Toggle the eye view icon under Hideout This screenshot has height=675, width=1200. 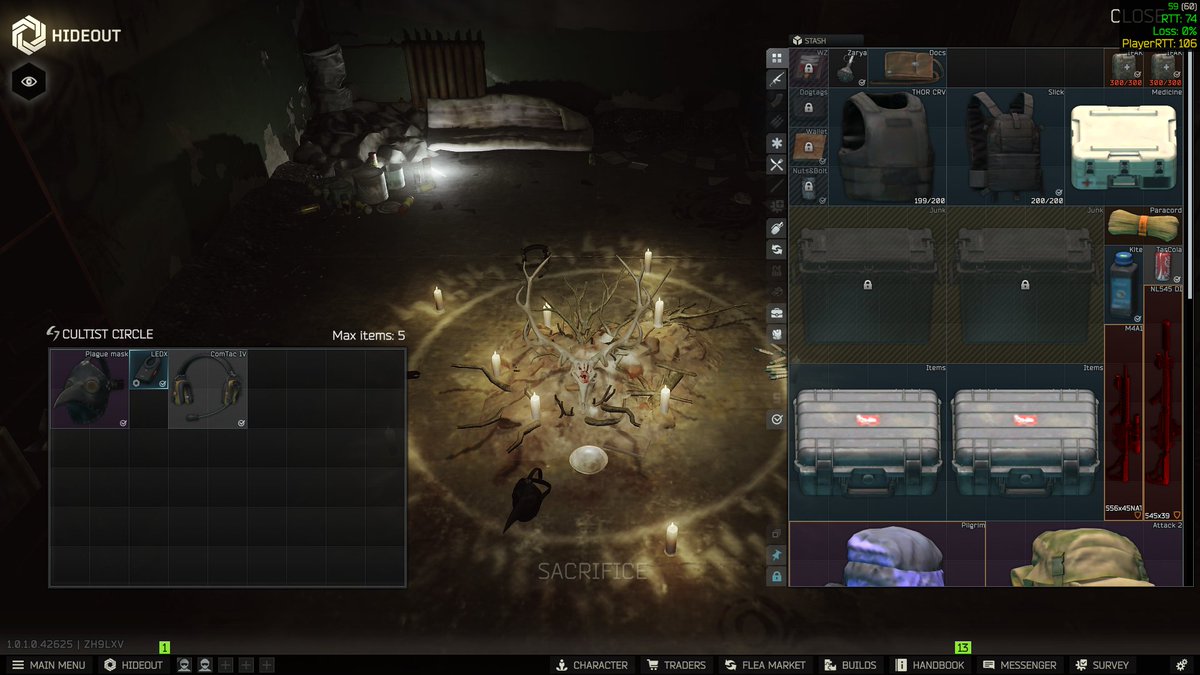(x=29, y=81)
